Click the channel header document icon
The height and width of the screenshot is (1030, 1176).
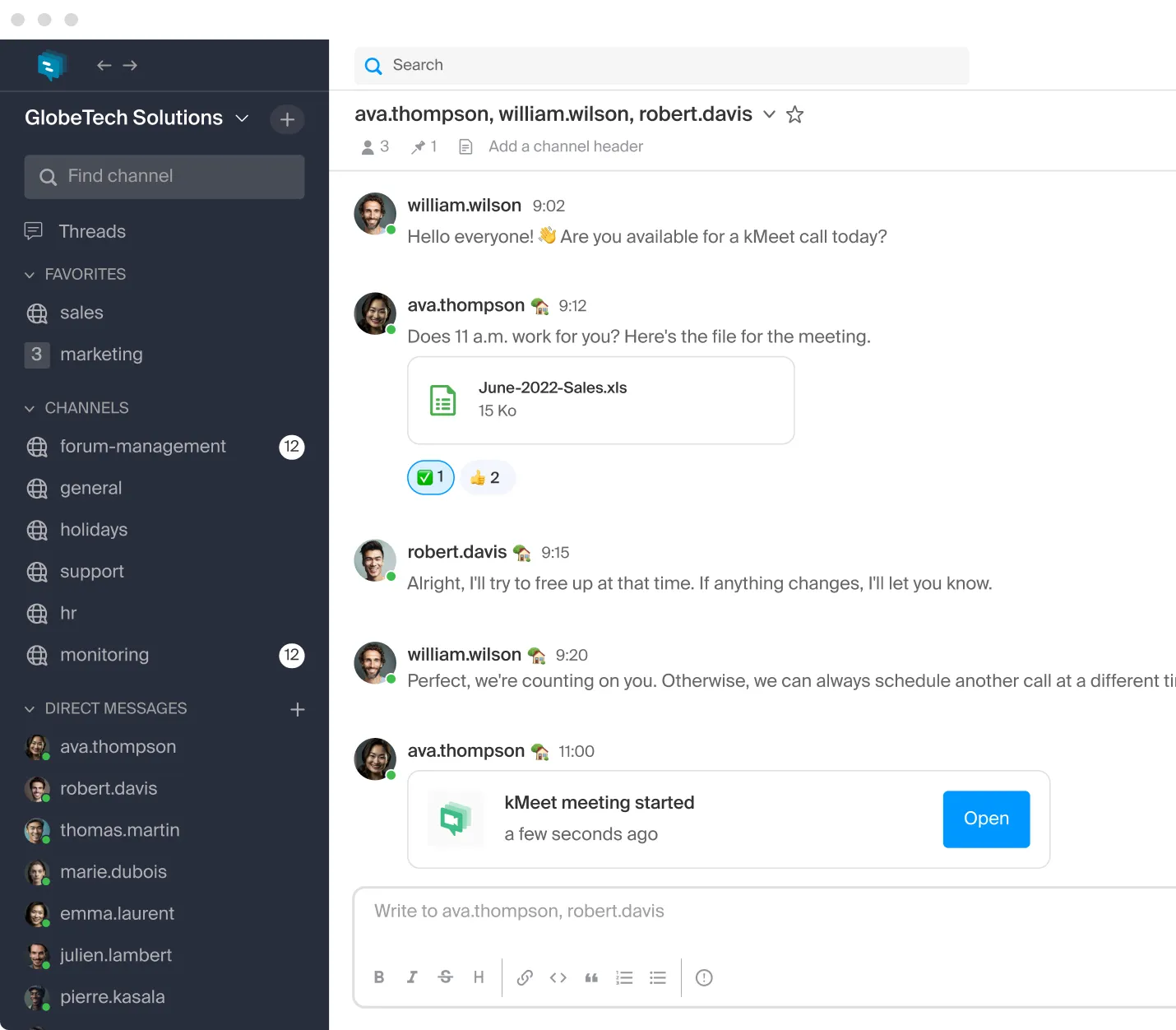point(465,147)
